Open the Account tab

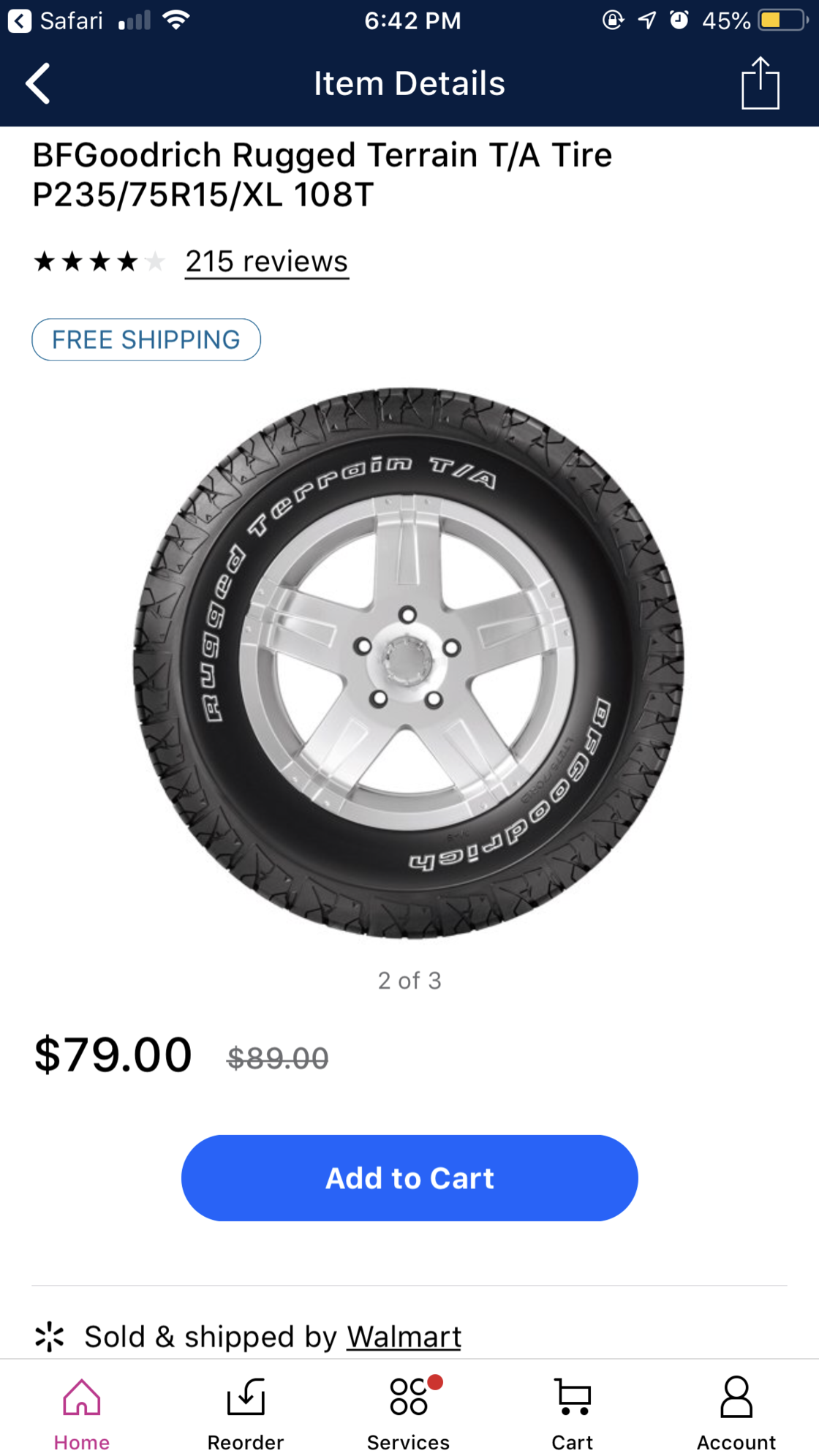(736, 1413)
